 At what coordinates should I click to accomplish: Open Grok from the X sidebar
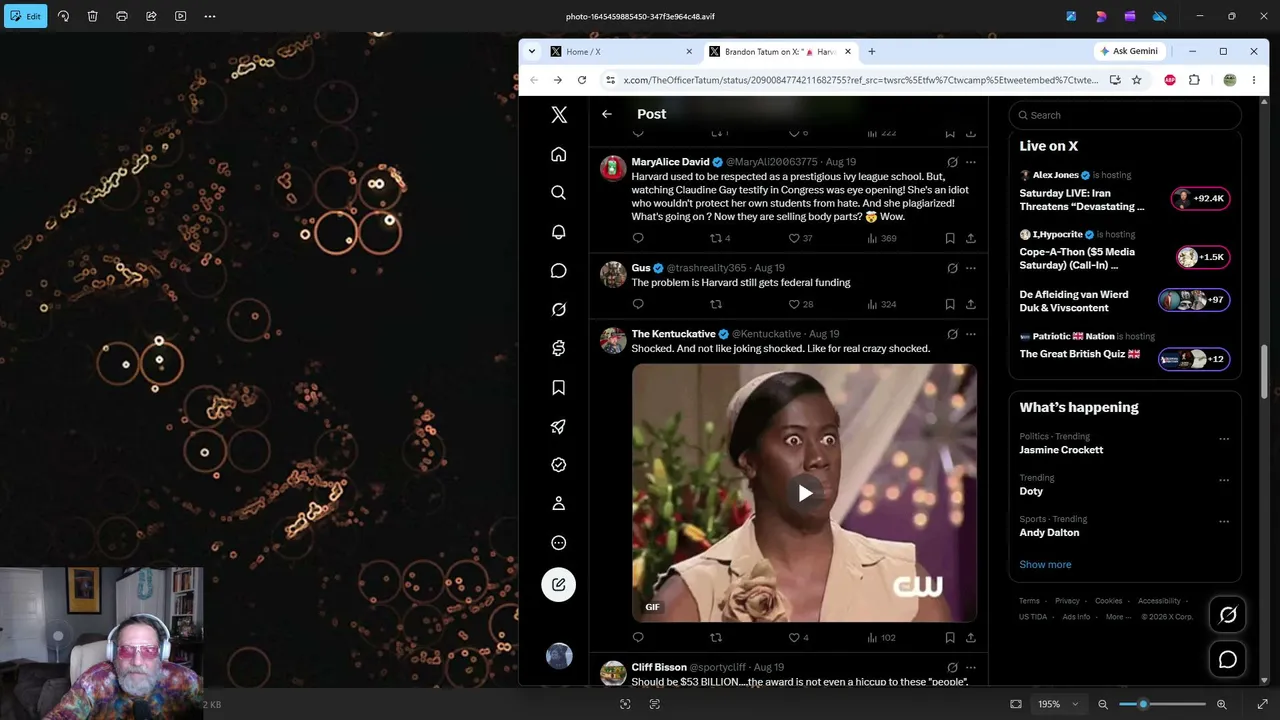pos(559,310)
